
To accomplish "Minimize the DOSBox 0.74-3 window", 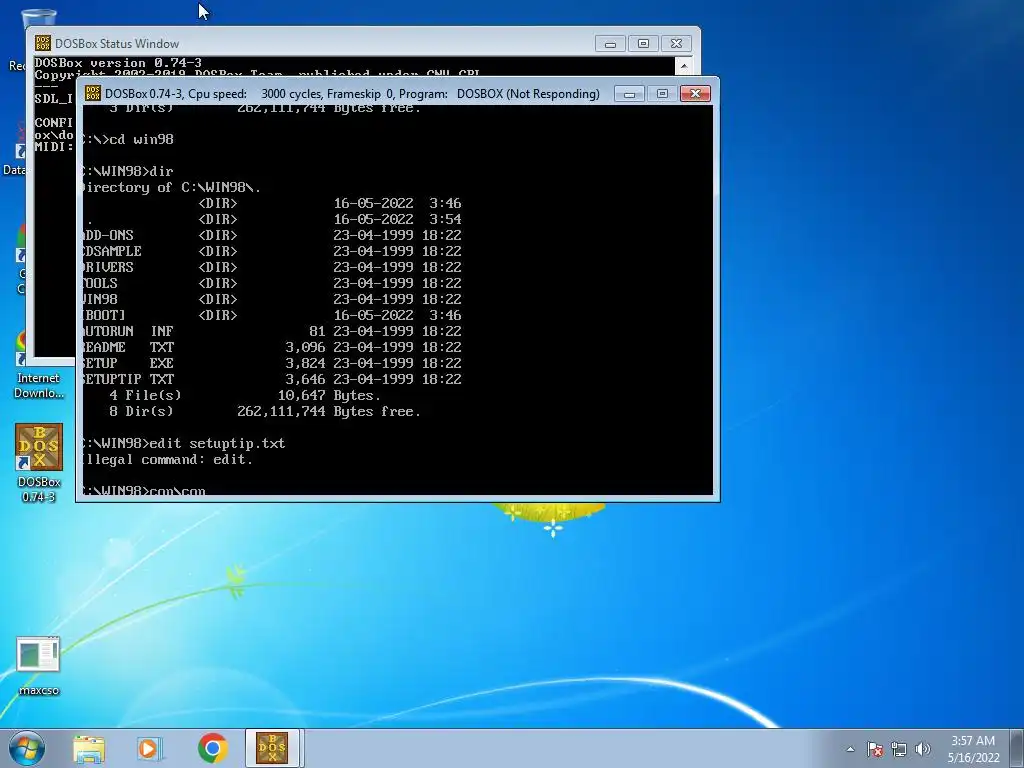I will point(629,94).
